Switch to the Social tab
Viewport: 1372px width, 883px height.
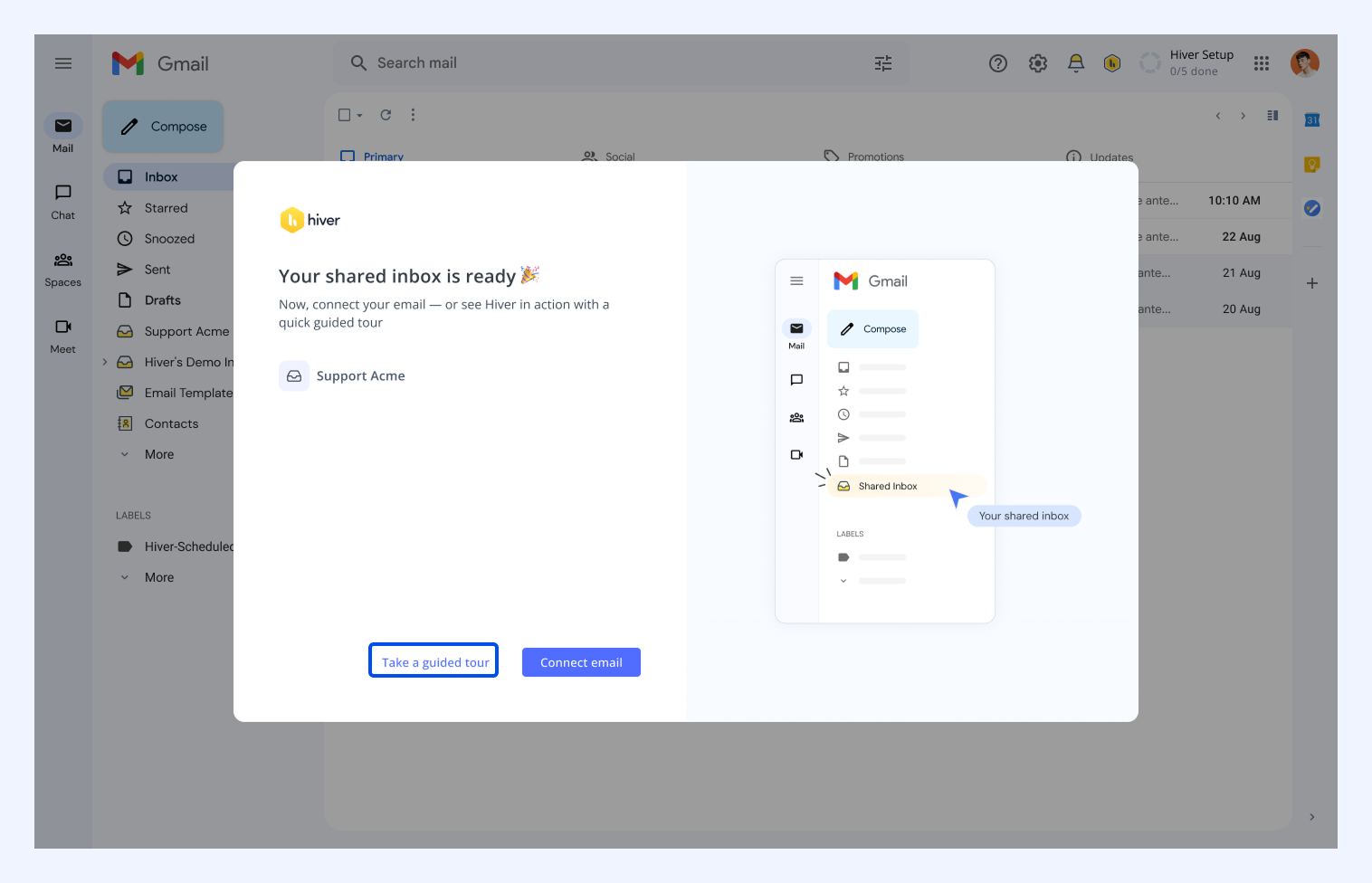click(x=608, y=156)
